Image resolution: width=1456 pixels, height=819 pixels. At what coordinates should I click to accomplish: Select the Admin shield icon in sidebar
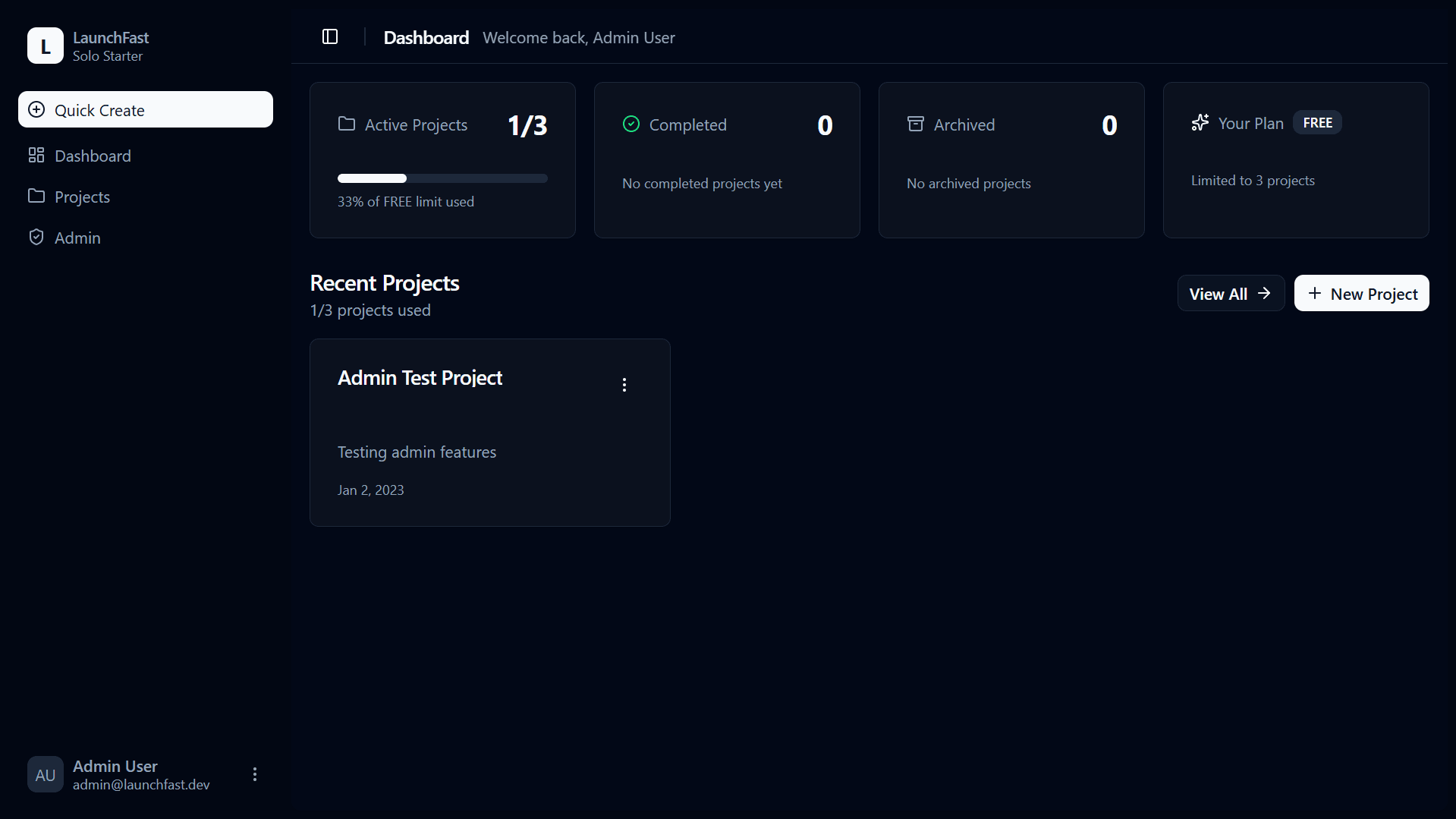tap(36, 237)
